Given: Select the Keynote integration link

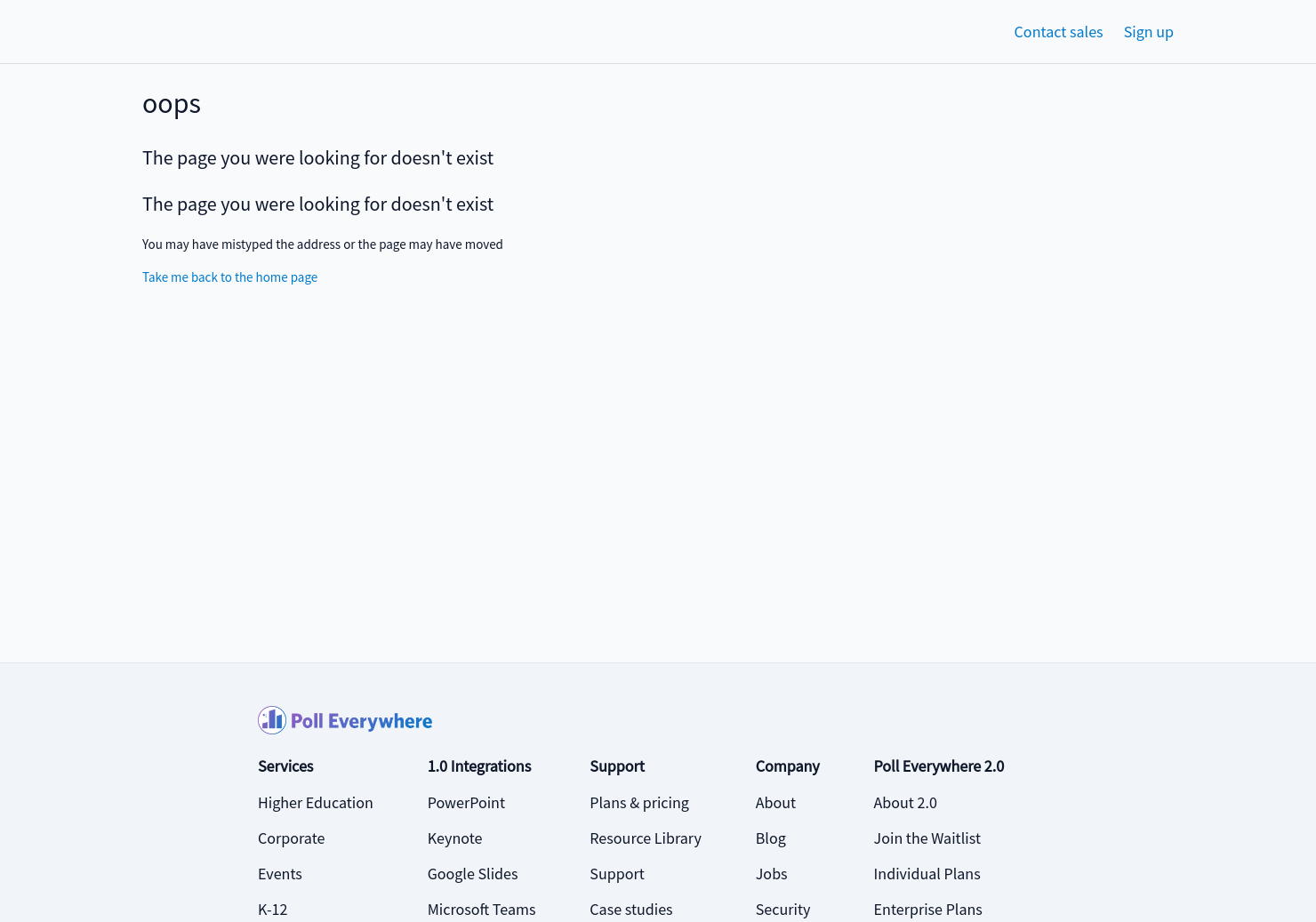Looking at the screenshot, I should coord(454,838).
